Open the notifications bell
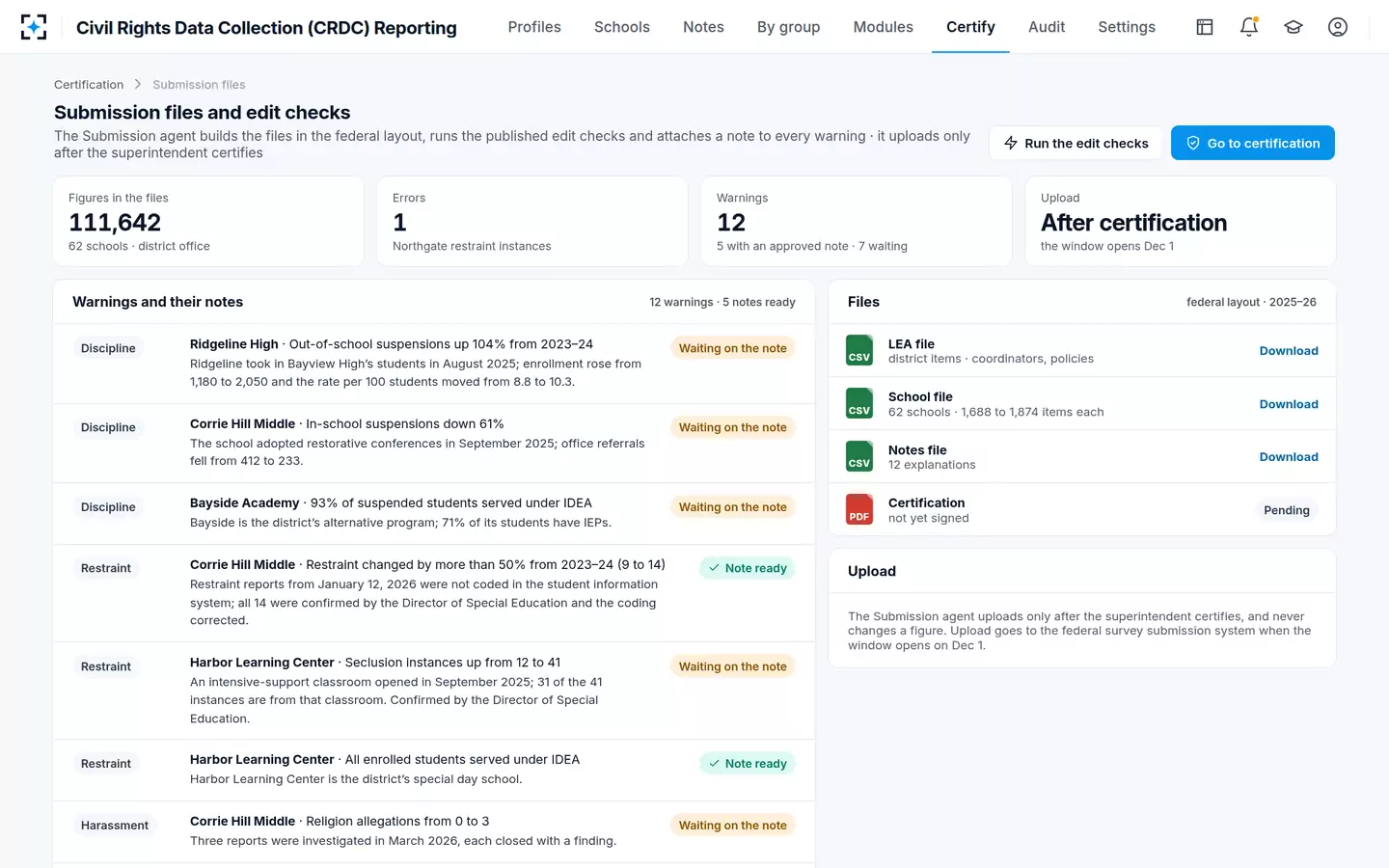 tap(1249, 27)
